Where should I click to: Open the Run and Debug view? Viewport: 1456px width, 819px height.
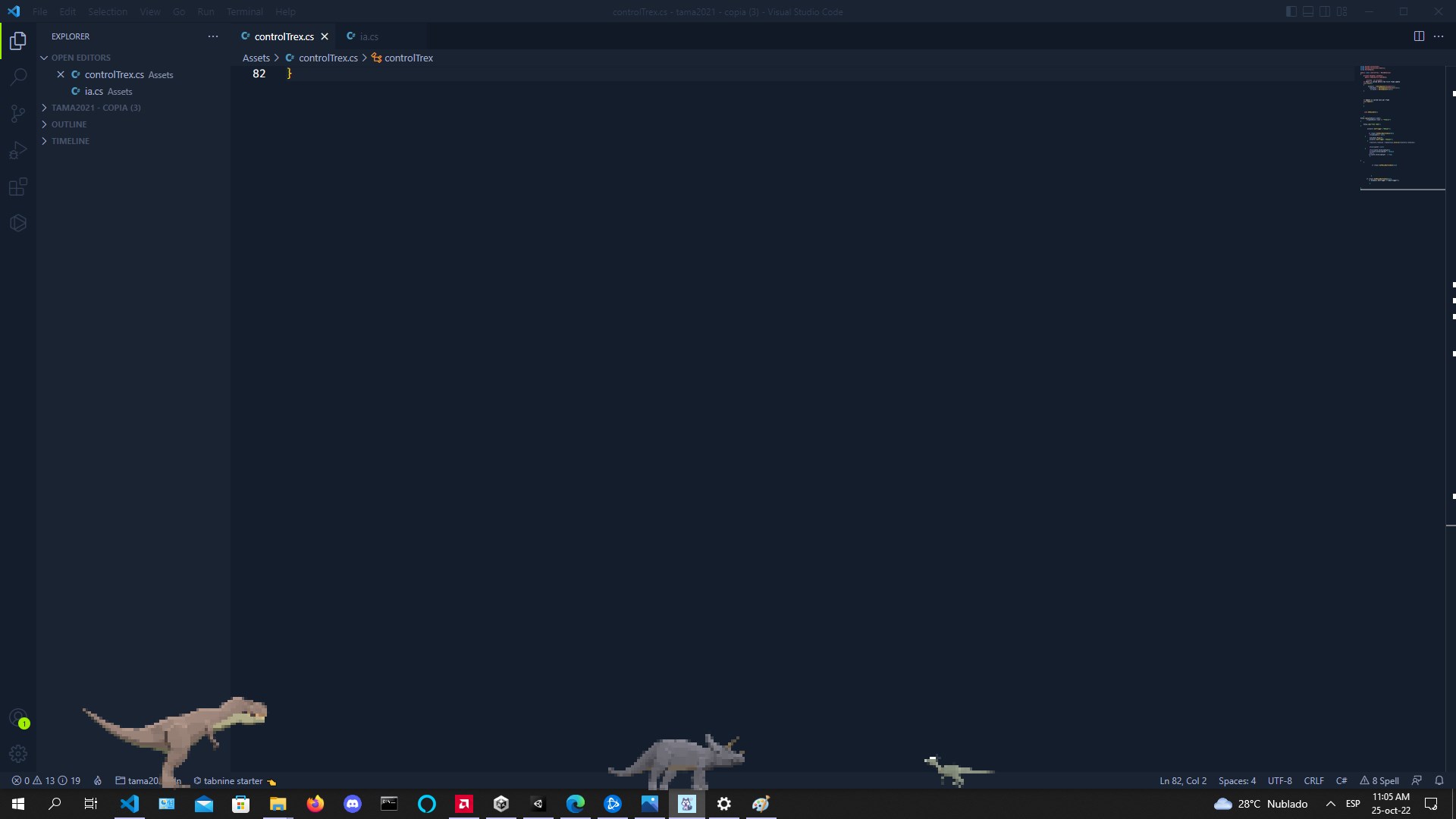(x=18, y=150)
